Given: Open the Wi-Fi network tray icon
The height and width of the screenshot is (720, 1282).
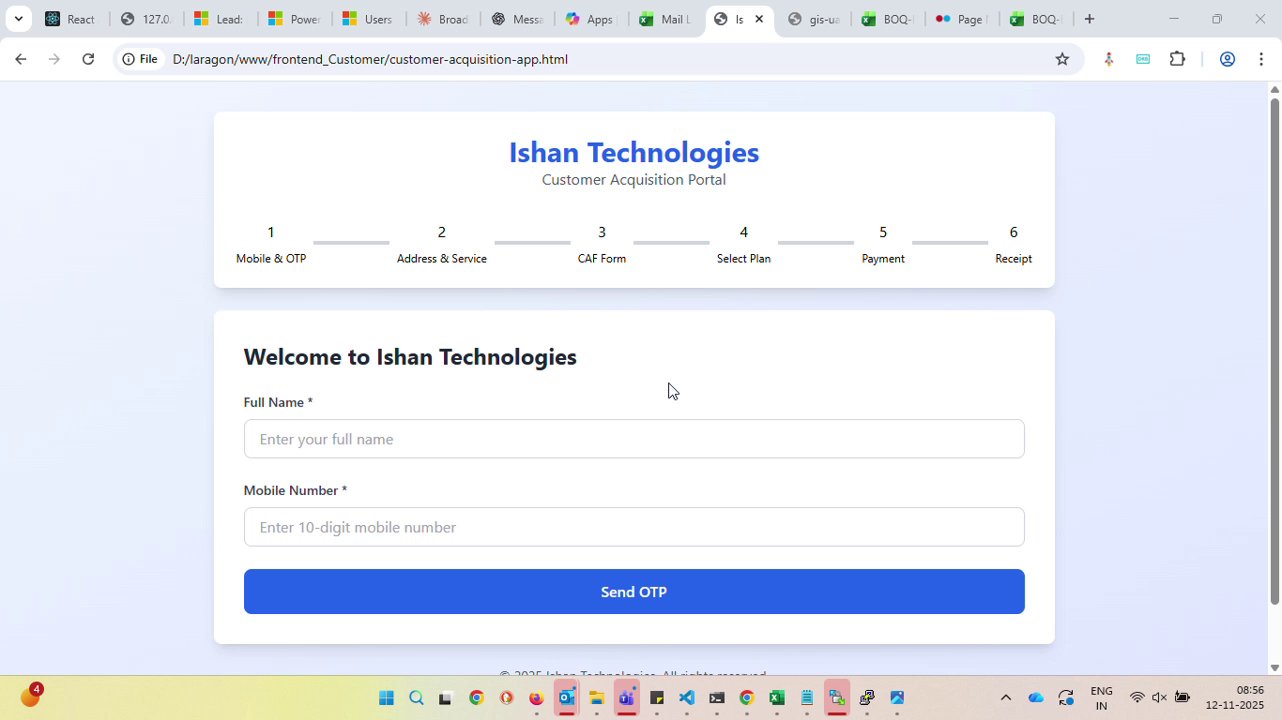Looking at the screenshot, I should 1137,698.
